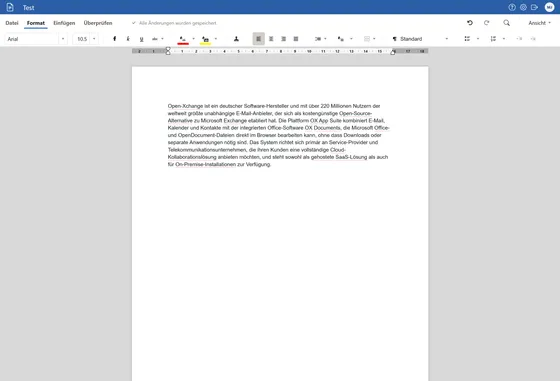This screenshot has width=560, height=381.
Task: Expand paragraph fill color arrow
Action: [x=351, y=39]
